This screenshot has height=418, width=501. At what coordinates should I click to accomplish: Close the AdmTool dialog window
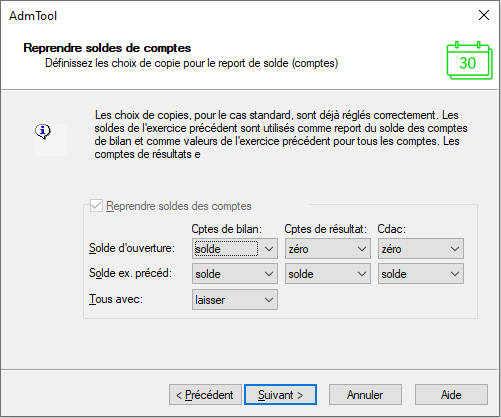[x=484, y=15]
